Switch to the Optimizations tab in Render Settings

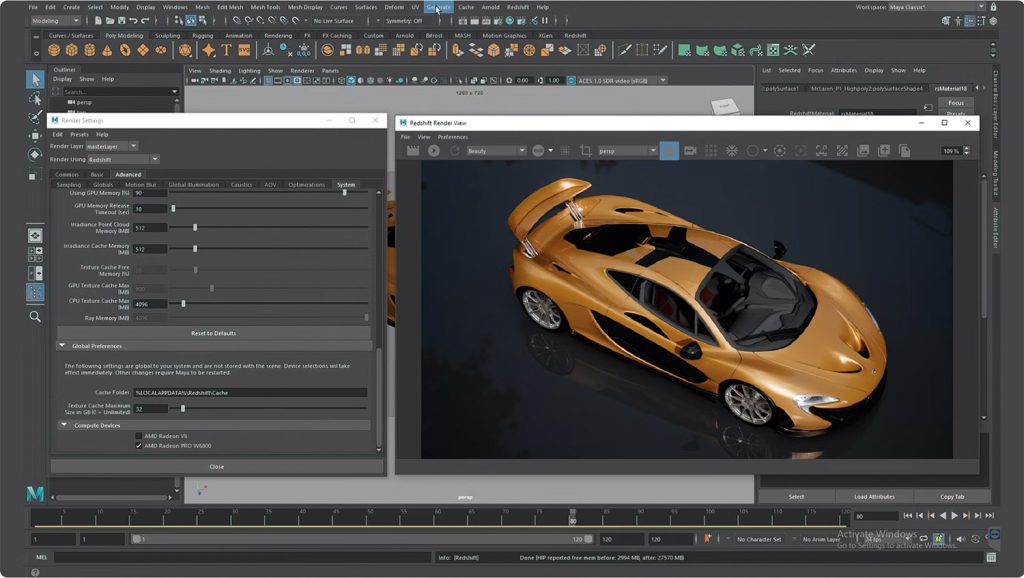(x=310, y=184)
